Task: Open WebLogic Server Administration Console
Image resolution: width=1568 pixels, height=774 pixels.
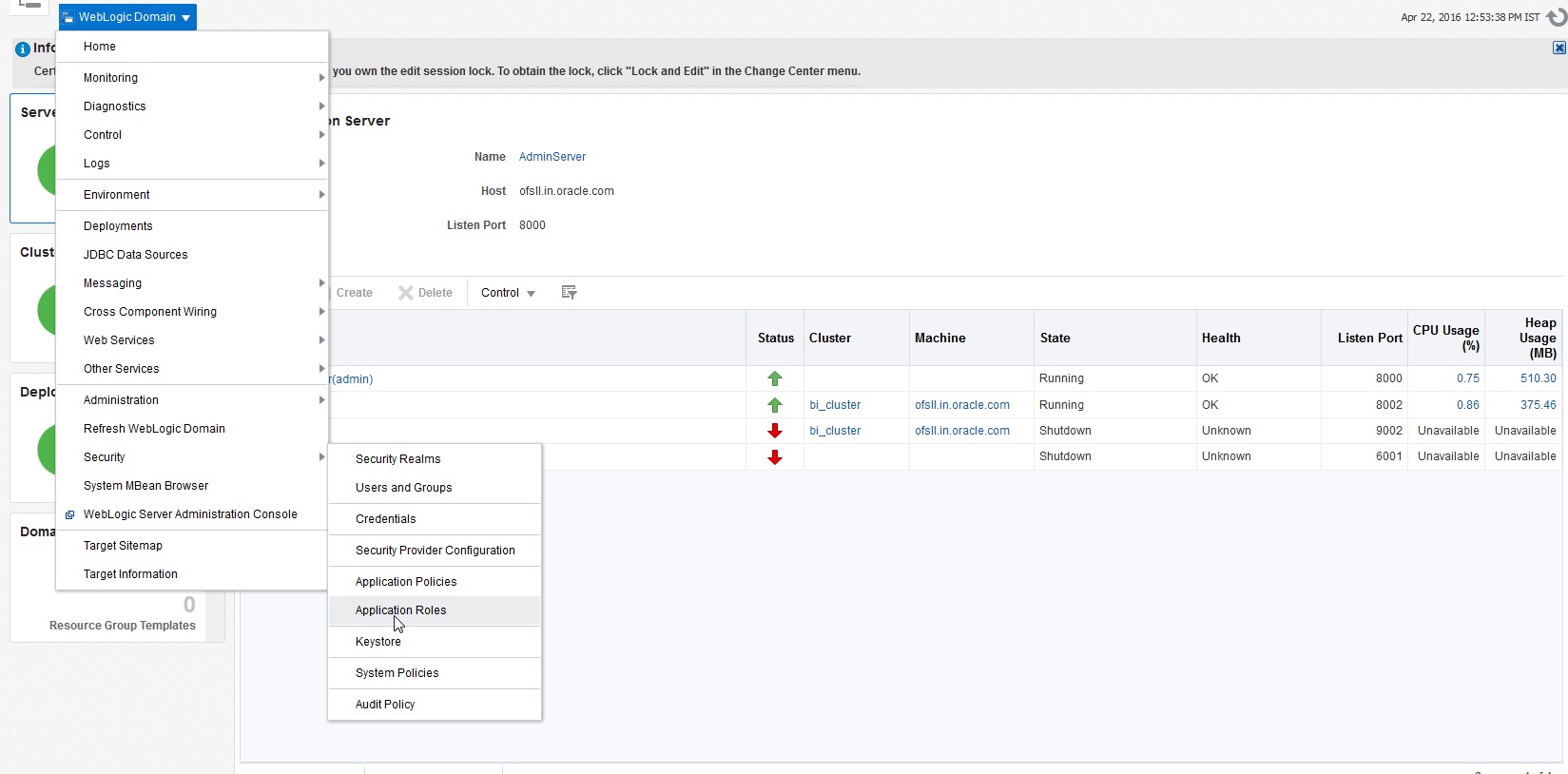Action: coord(192,514)
